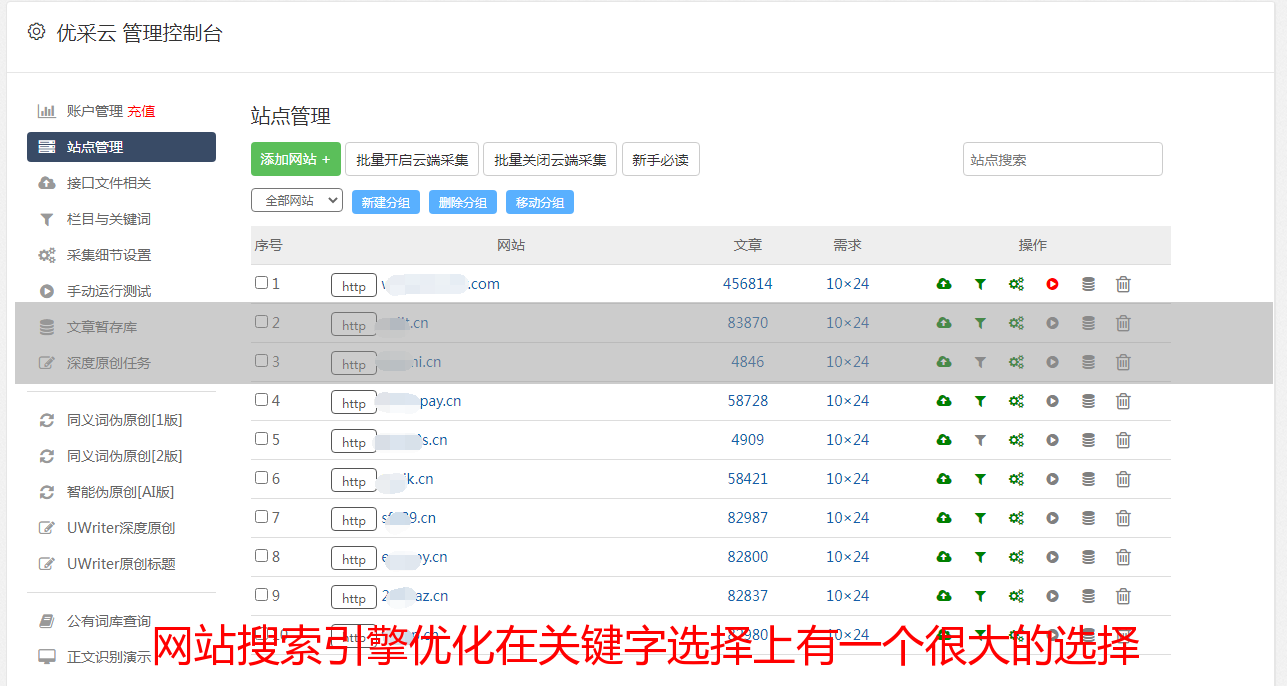Open 栏目与关键词 in the sidebar
This screenshot has width=1287, height=686.
pos(109,219)
